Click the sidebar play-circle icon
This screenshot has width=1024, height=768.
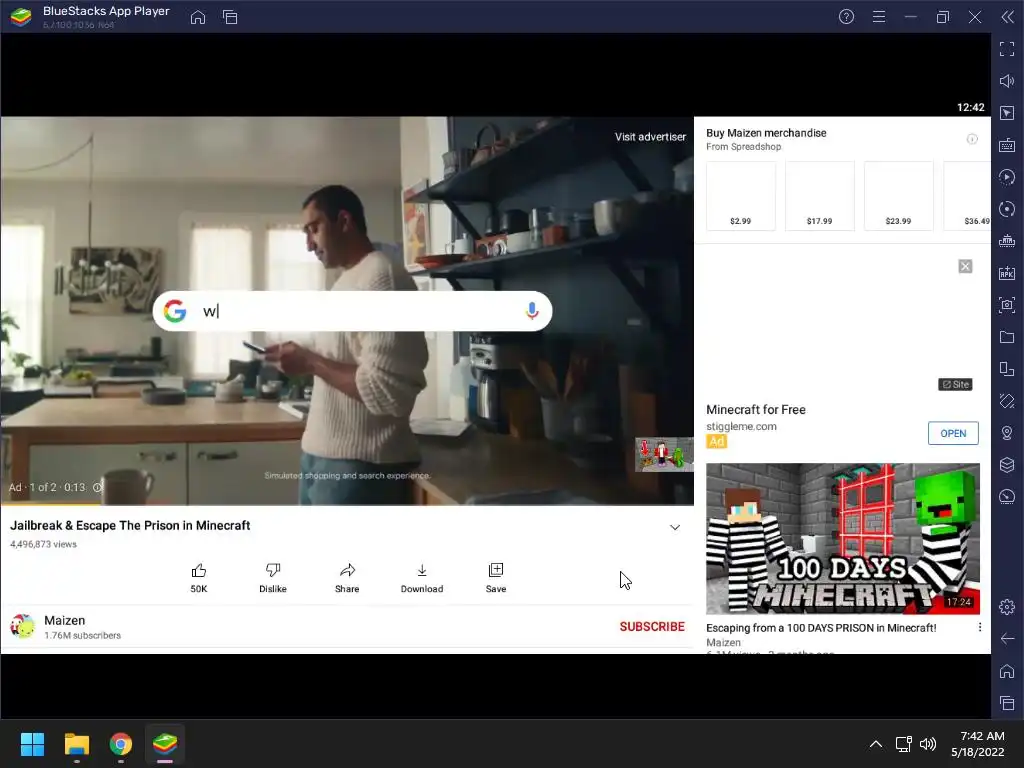click(x=1007, y=177)
